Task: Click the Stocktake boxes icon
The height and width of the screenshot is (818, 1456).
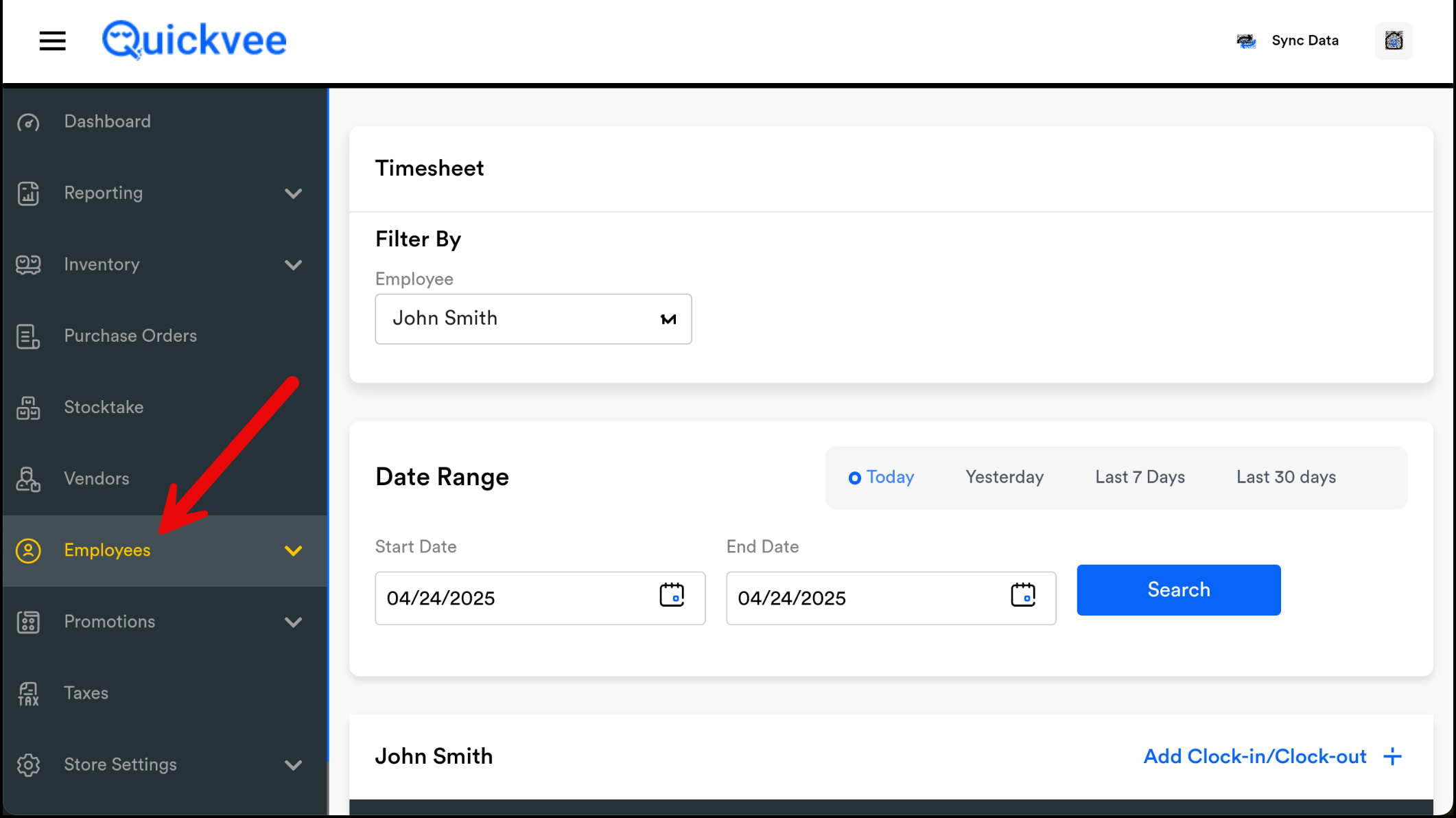Action: [28, 408]
